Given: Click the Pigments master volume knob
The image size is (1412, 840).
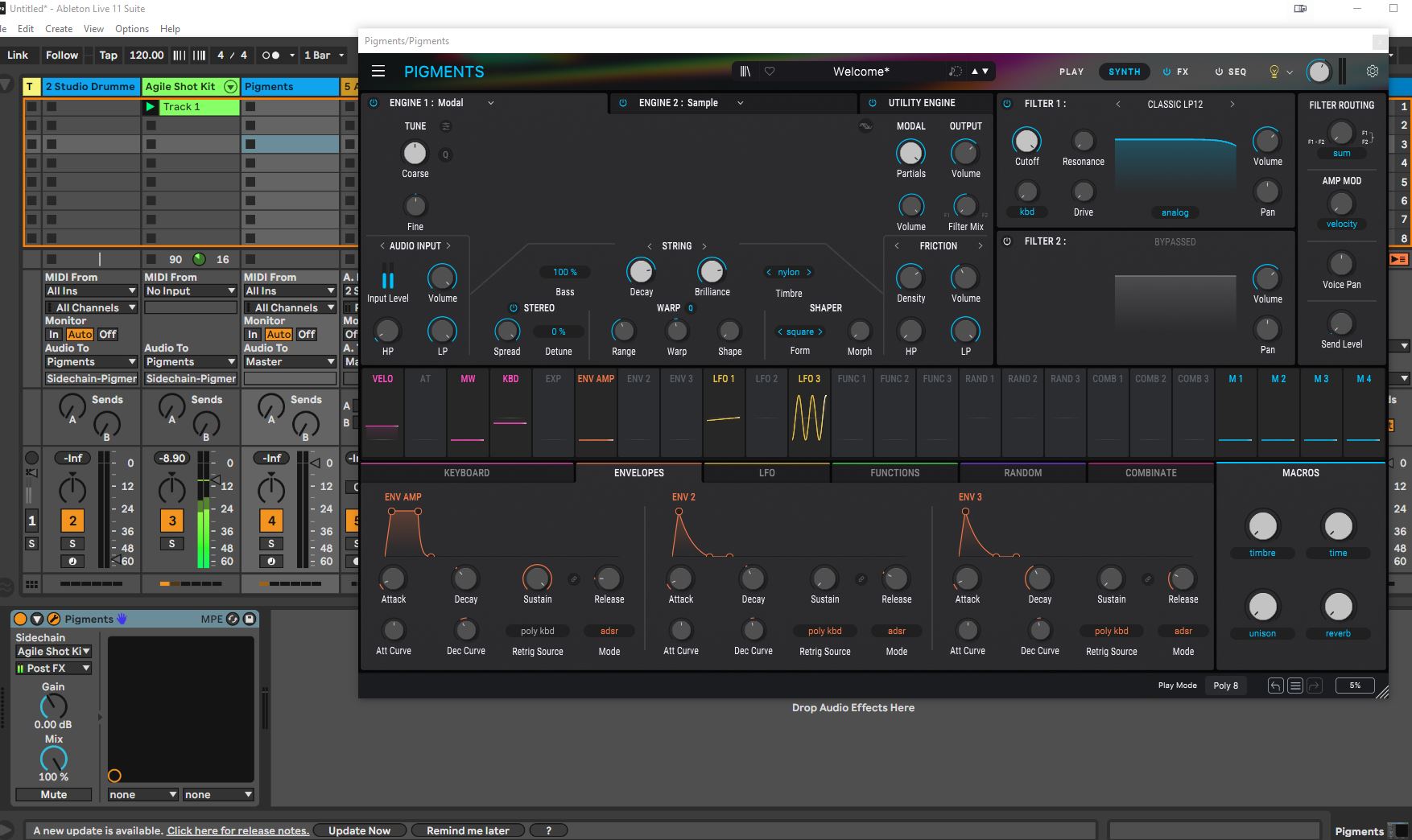Looking at the screenshot, I should tap(1319, 72).
